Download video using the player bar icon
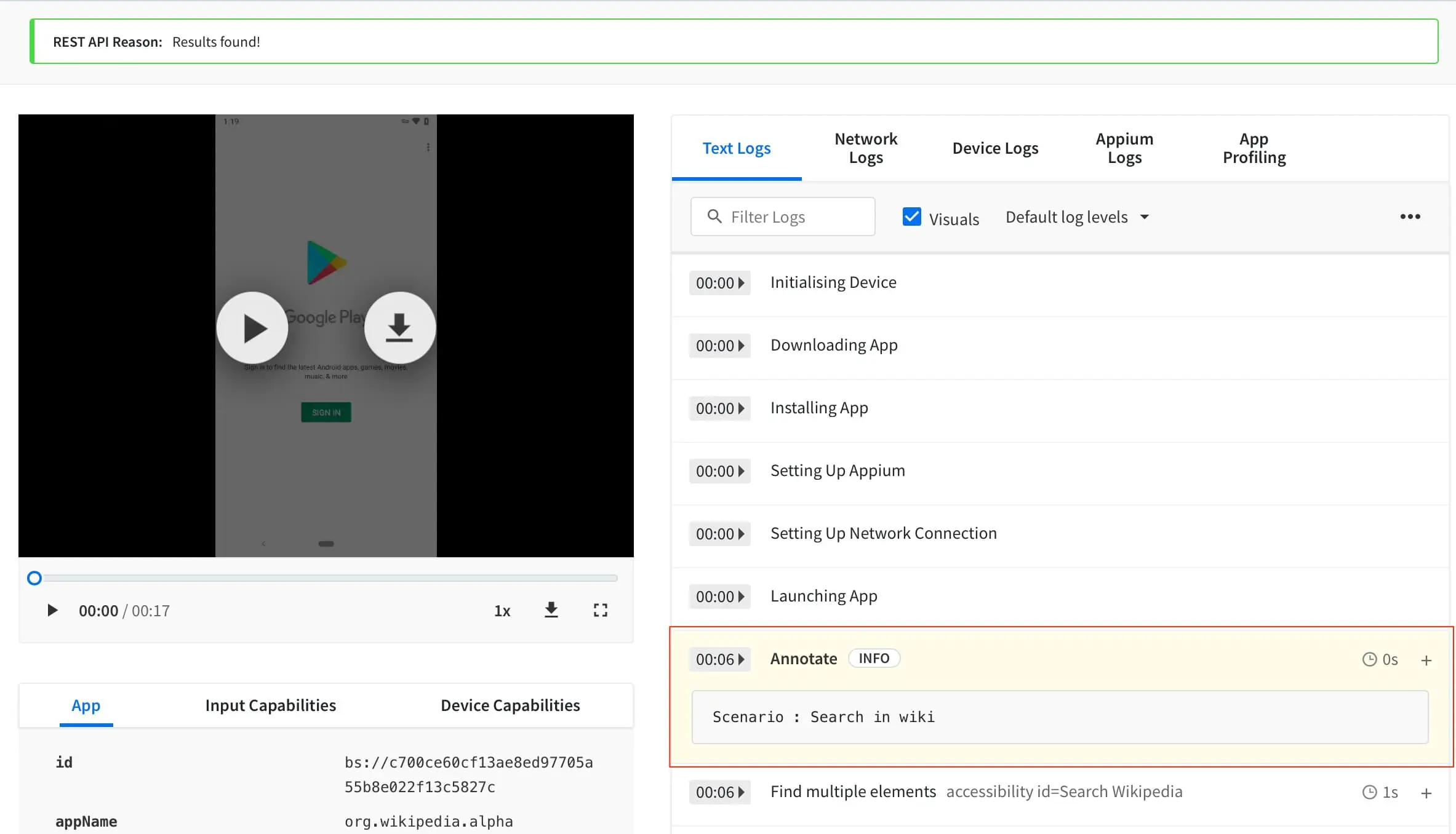Image resolution: width=1456 pixels, height=834 pixels. (x=551, y=610)
